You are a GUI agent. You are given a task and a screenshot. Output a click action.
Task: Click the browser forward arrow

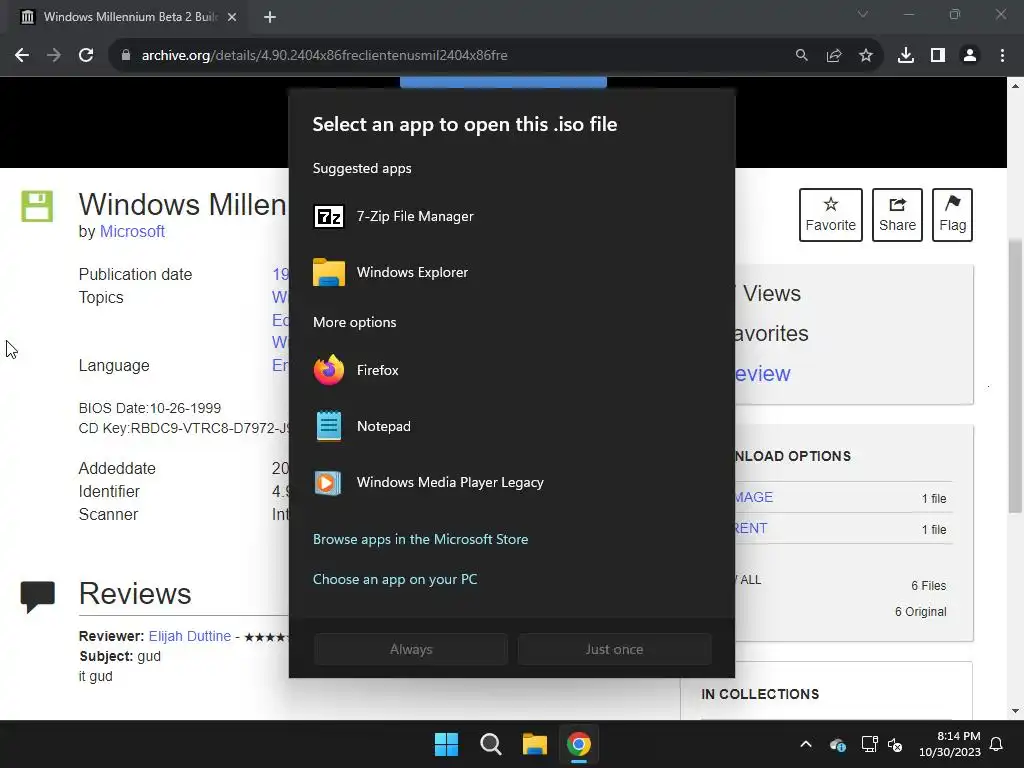(54, 56)
